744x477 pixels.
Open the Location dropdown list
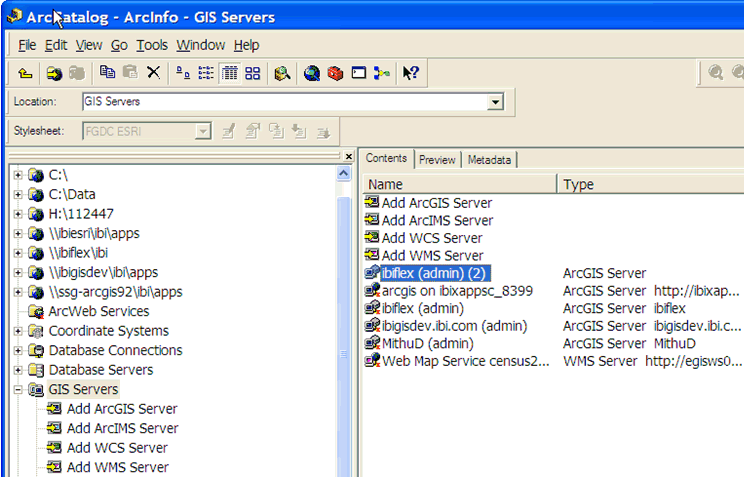(x=495, y=102)
